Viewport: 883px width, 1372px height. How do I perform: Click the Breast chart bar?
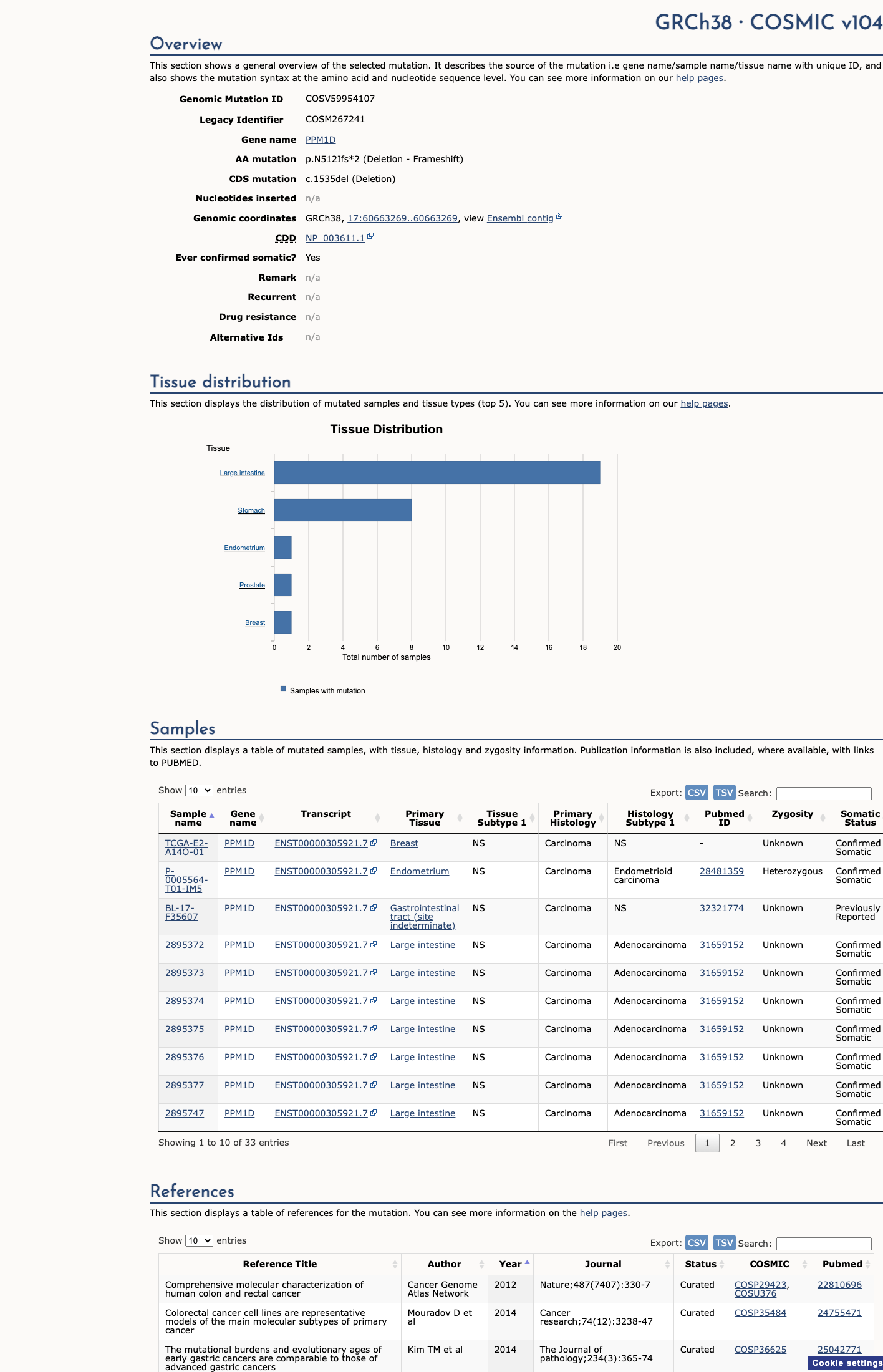tap(283, 622)
